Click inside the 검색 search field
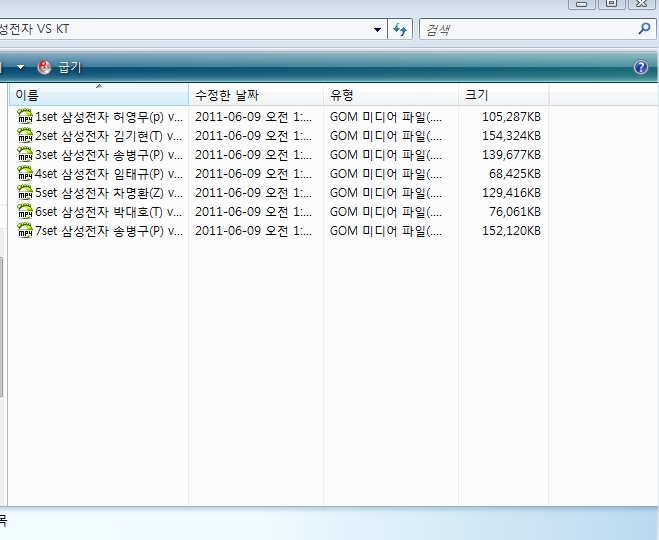659x540 pixels. 525,30
